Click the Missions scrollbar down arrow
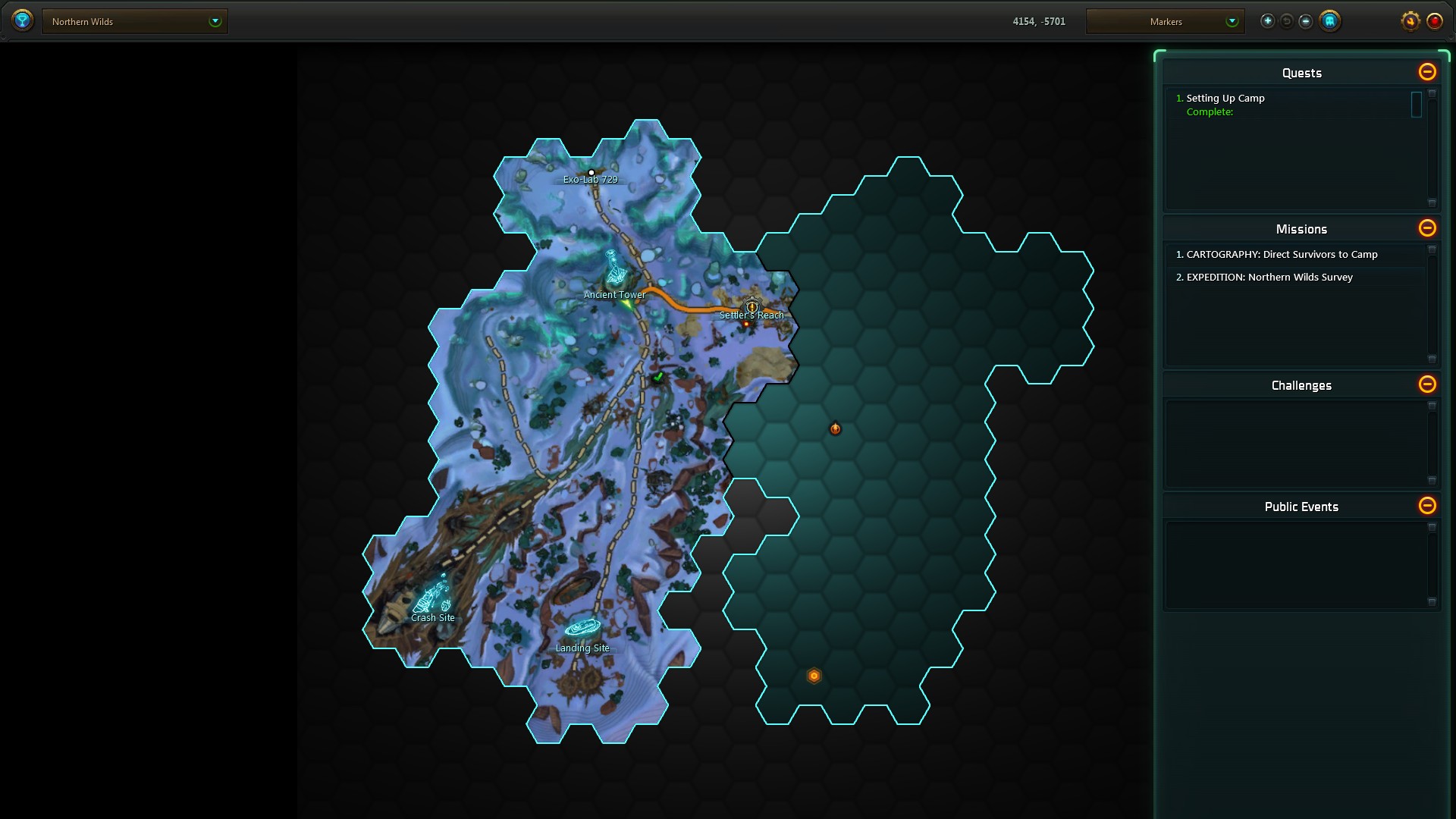This screenshot has height=819, width=1456. [x=1432, y=359]
